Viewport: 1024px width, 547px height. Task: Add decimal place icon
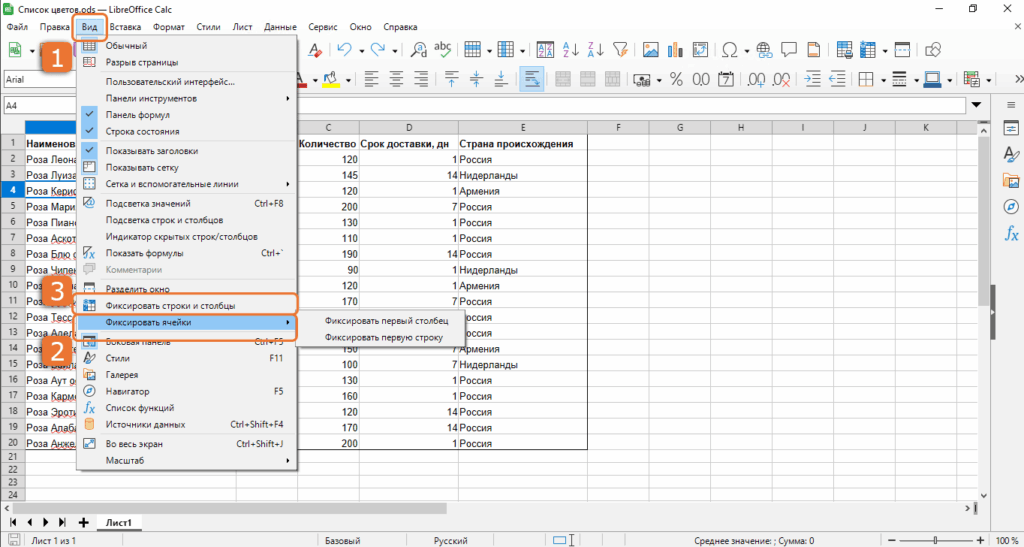point(756,80)
